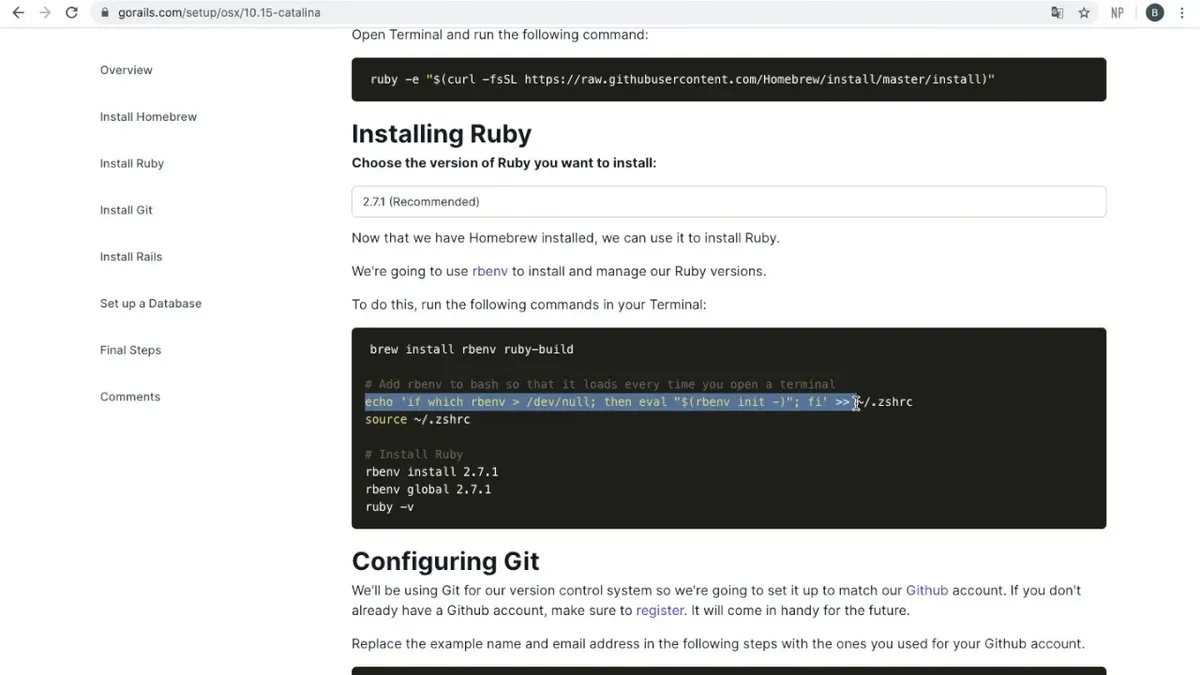Jump to Install Homebrew section

tap(148, 117)
